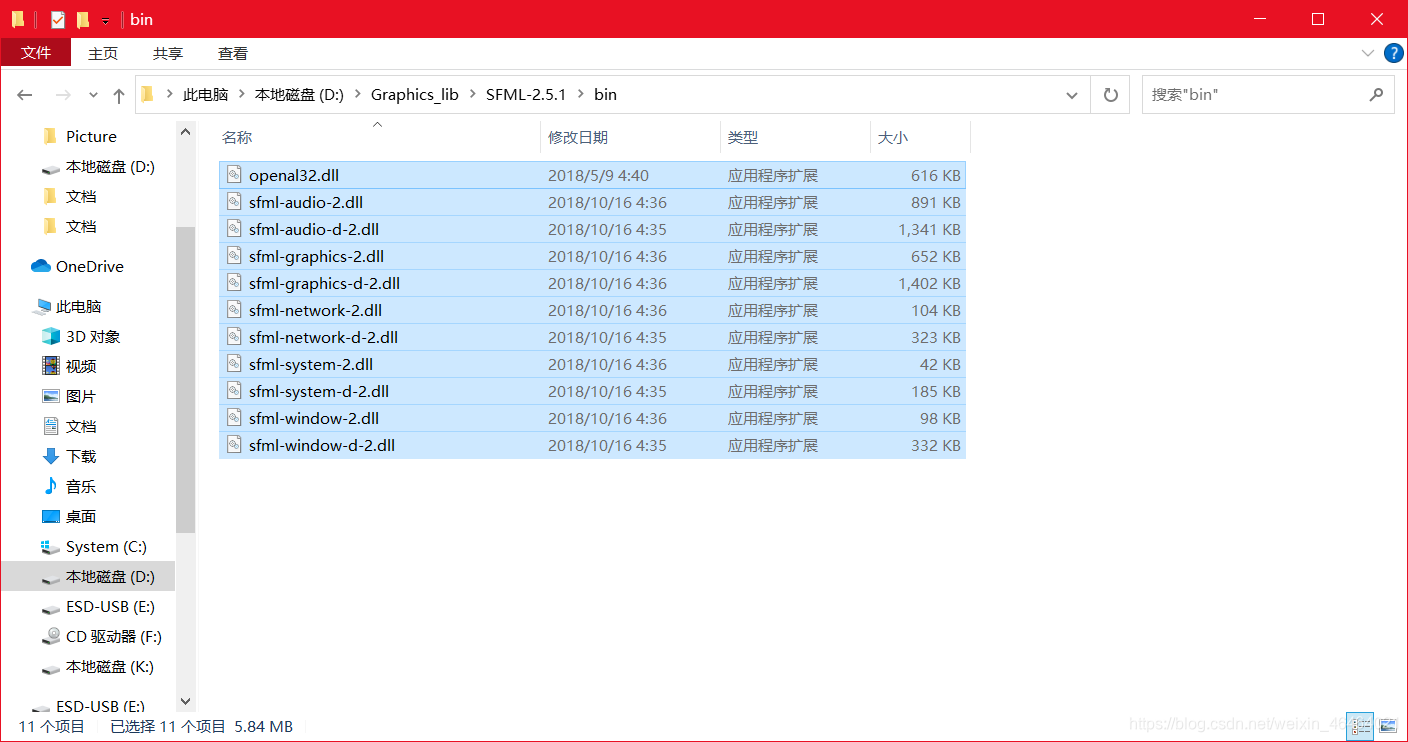Select the sfml-audio-2.dll file icon
Viewport: 1408px width, 742px height.
pyautogui.click(x=234, y=202)
